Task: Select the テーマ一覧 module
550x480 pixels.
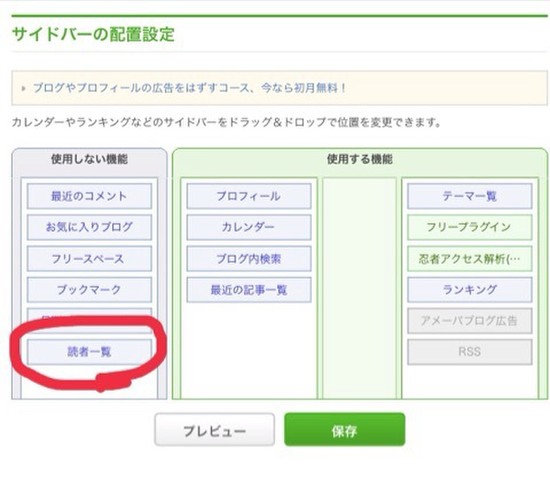Action: [470, 196]
